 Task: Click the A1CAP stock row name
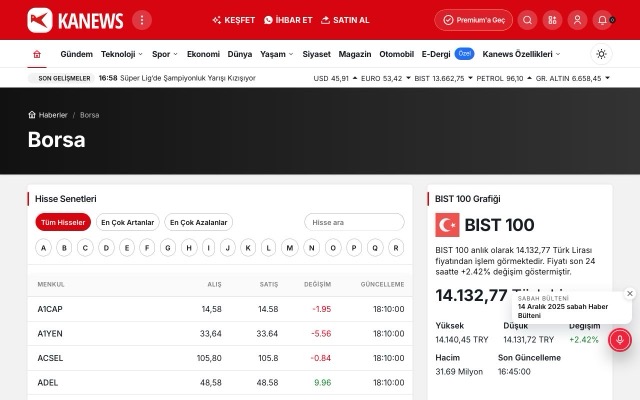50,309
